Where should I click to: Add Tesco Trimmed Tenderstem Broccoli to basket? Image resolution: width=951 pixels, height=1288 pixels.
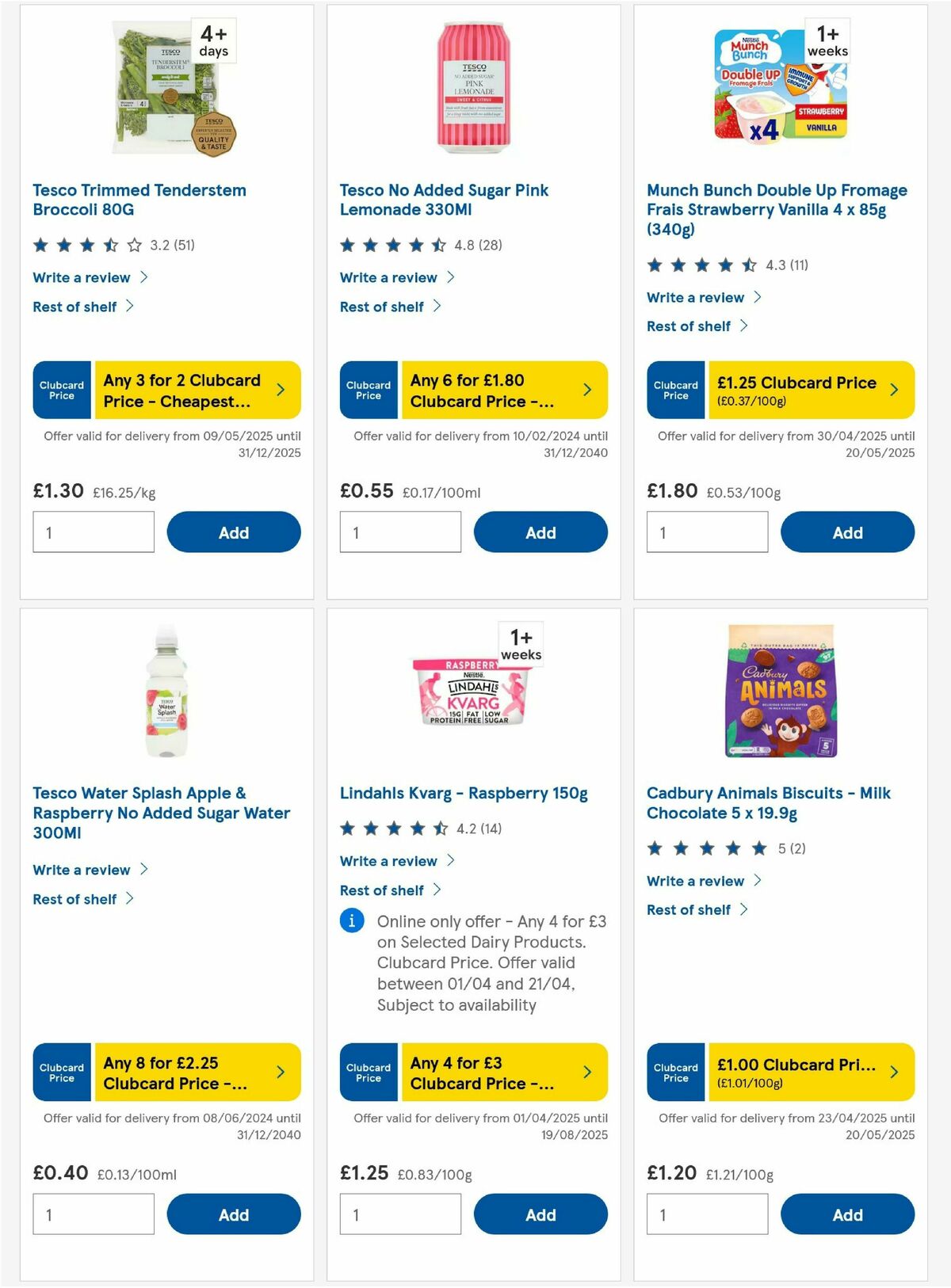233,532
